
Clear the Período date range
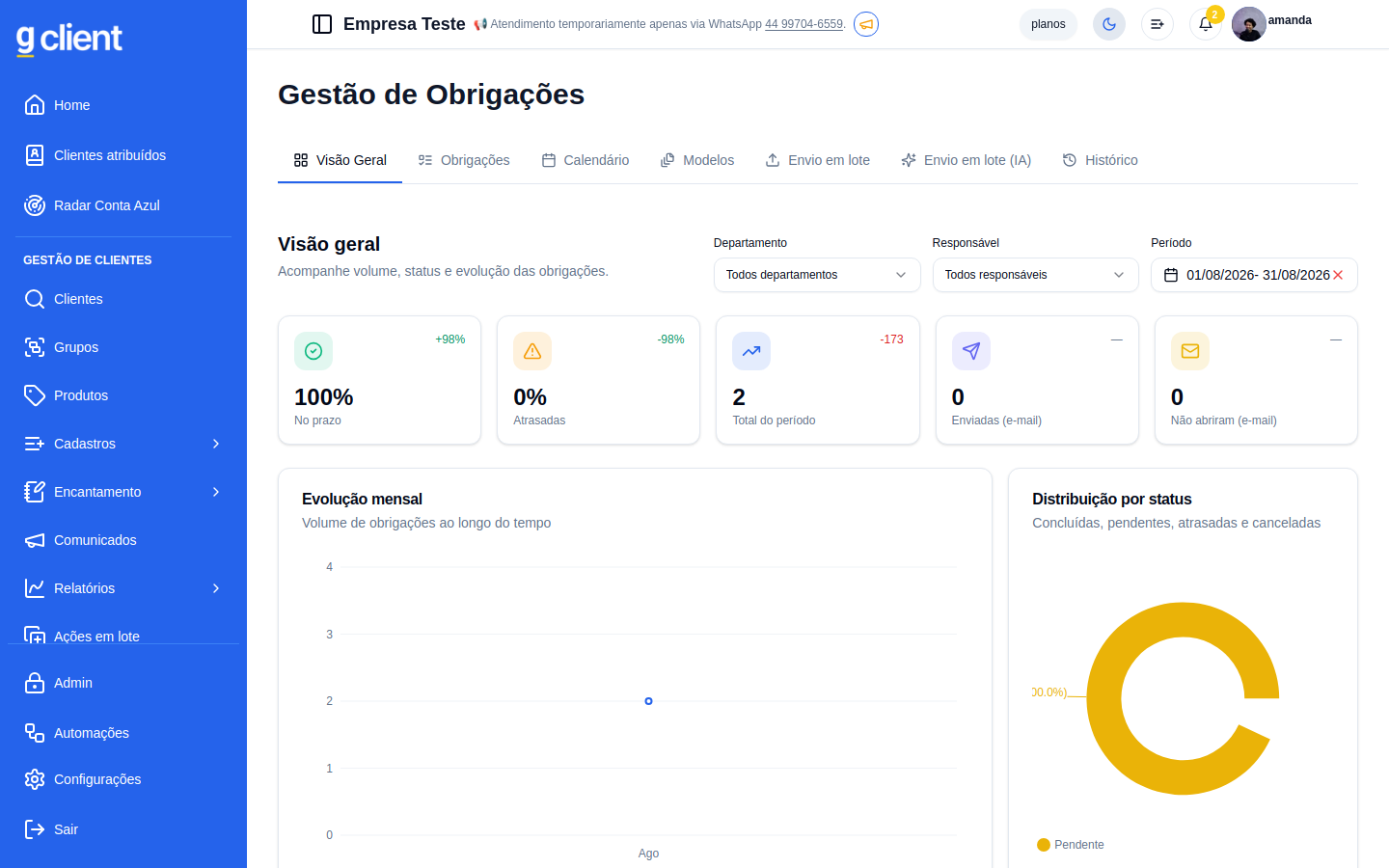(x=1338, y=275)
